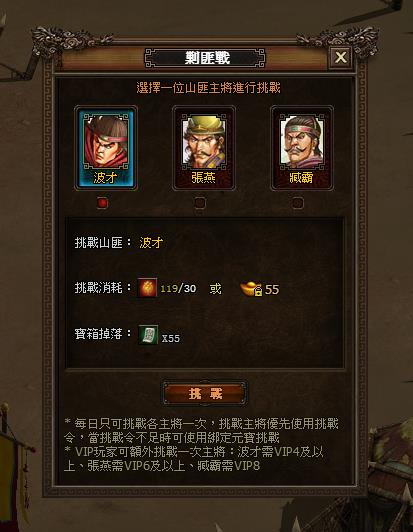This screenshot has width=413, height=532.
Task: Click the yellow 波才 name beside 挑戰山匪
Action: tap(151, 243)
